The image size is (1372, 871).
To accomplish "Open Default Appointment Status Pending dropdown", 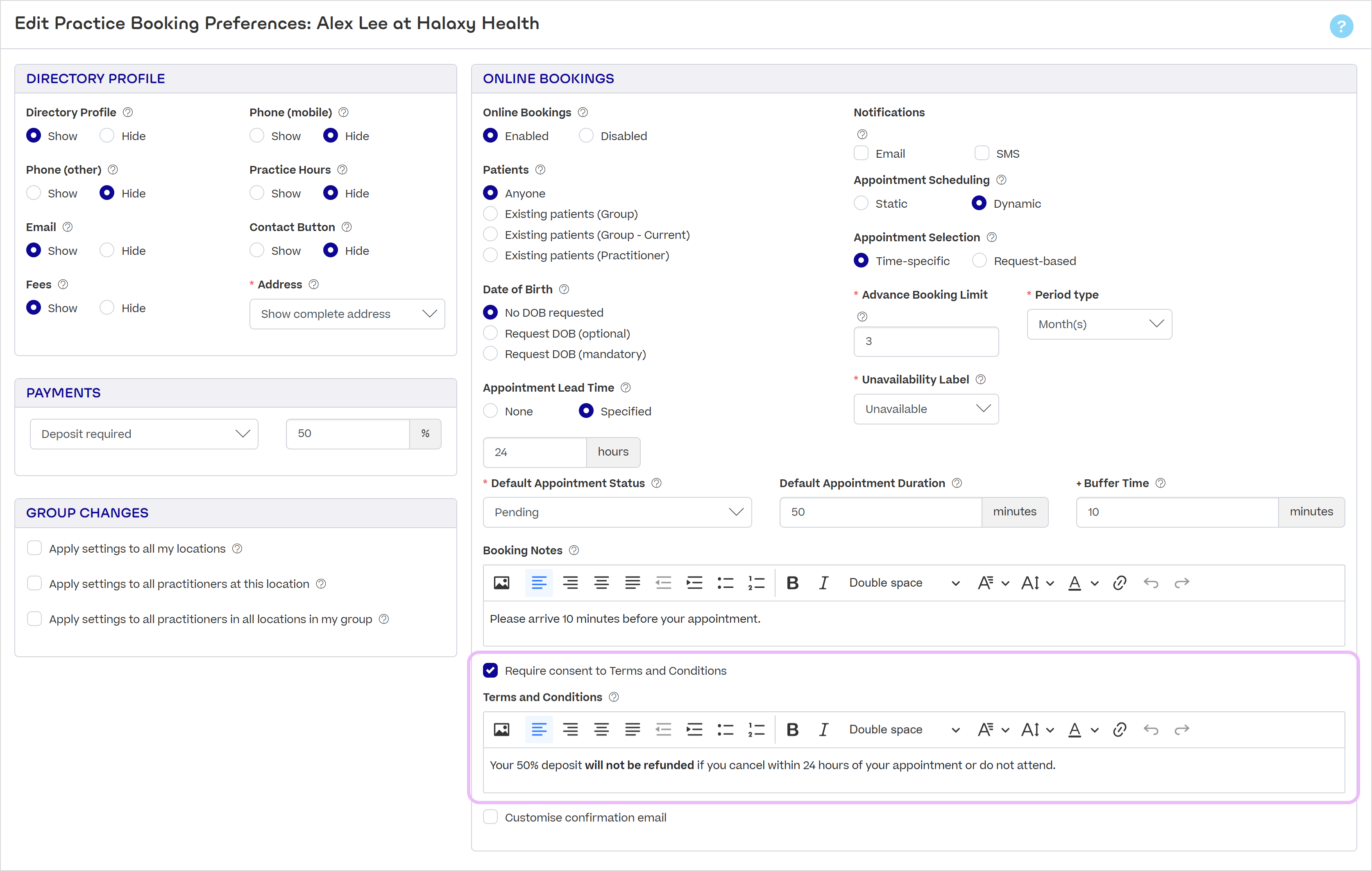I will coord(617,512).
